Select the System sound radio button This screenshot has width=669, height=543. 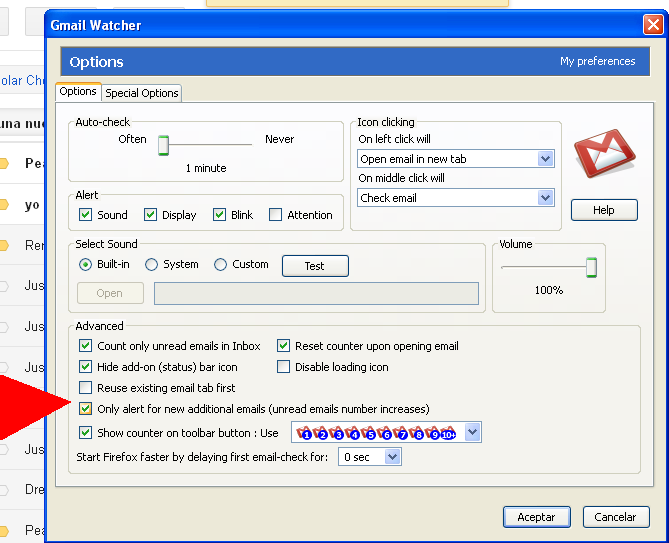(x=152, y=265)
